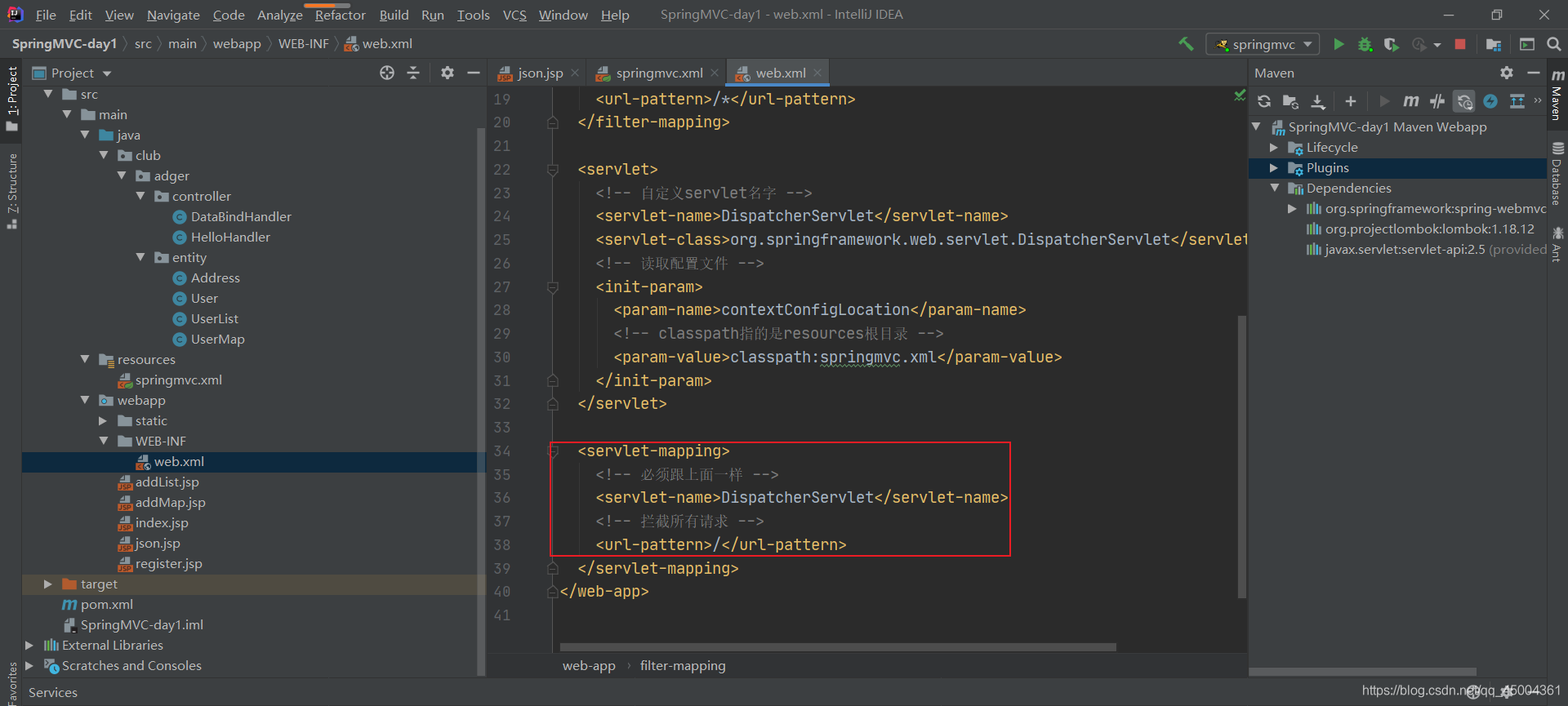Expand Maven Plugins node

(x=1274, y=167)
